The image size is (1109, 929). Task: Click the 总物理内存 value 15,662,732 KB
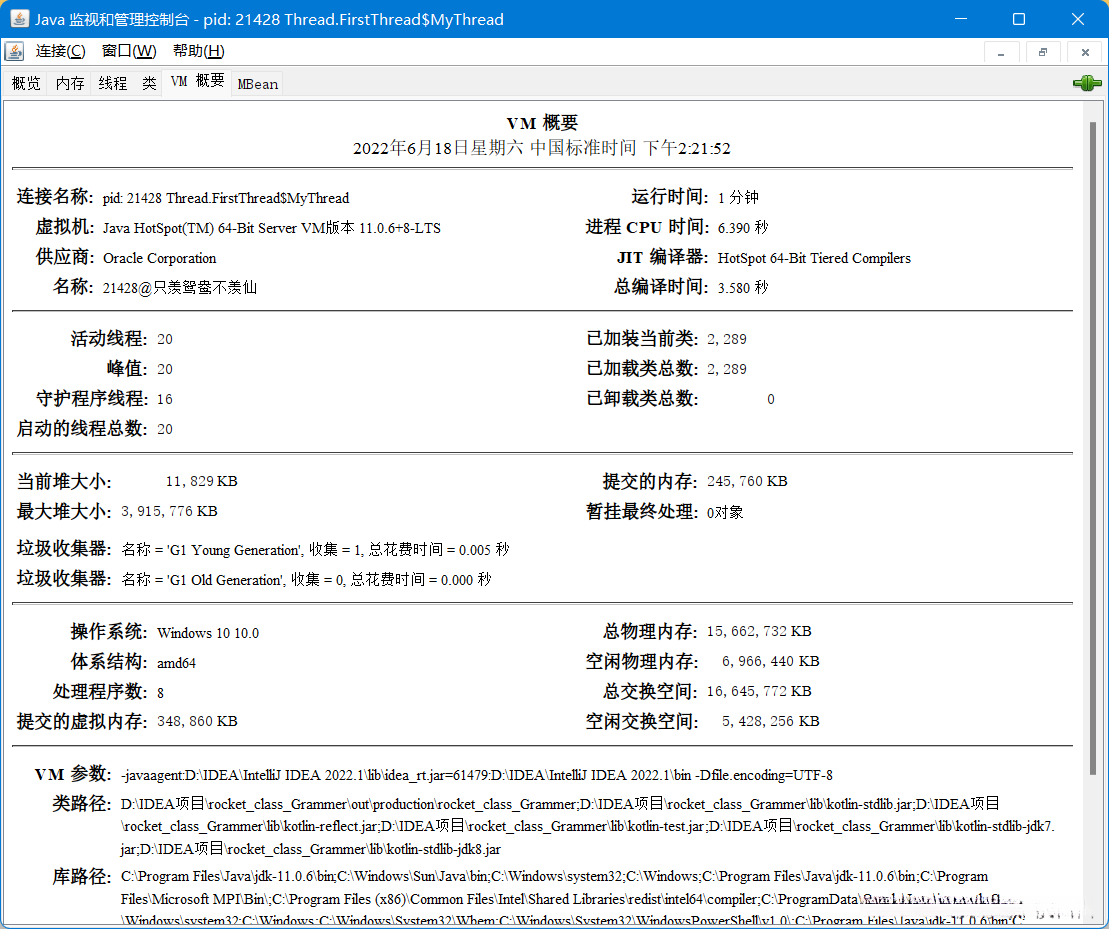click(759, 631)
